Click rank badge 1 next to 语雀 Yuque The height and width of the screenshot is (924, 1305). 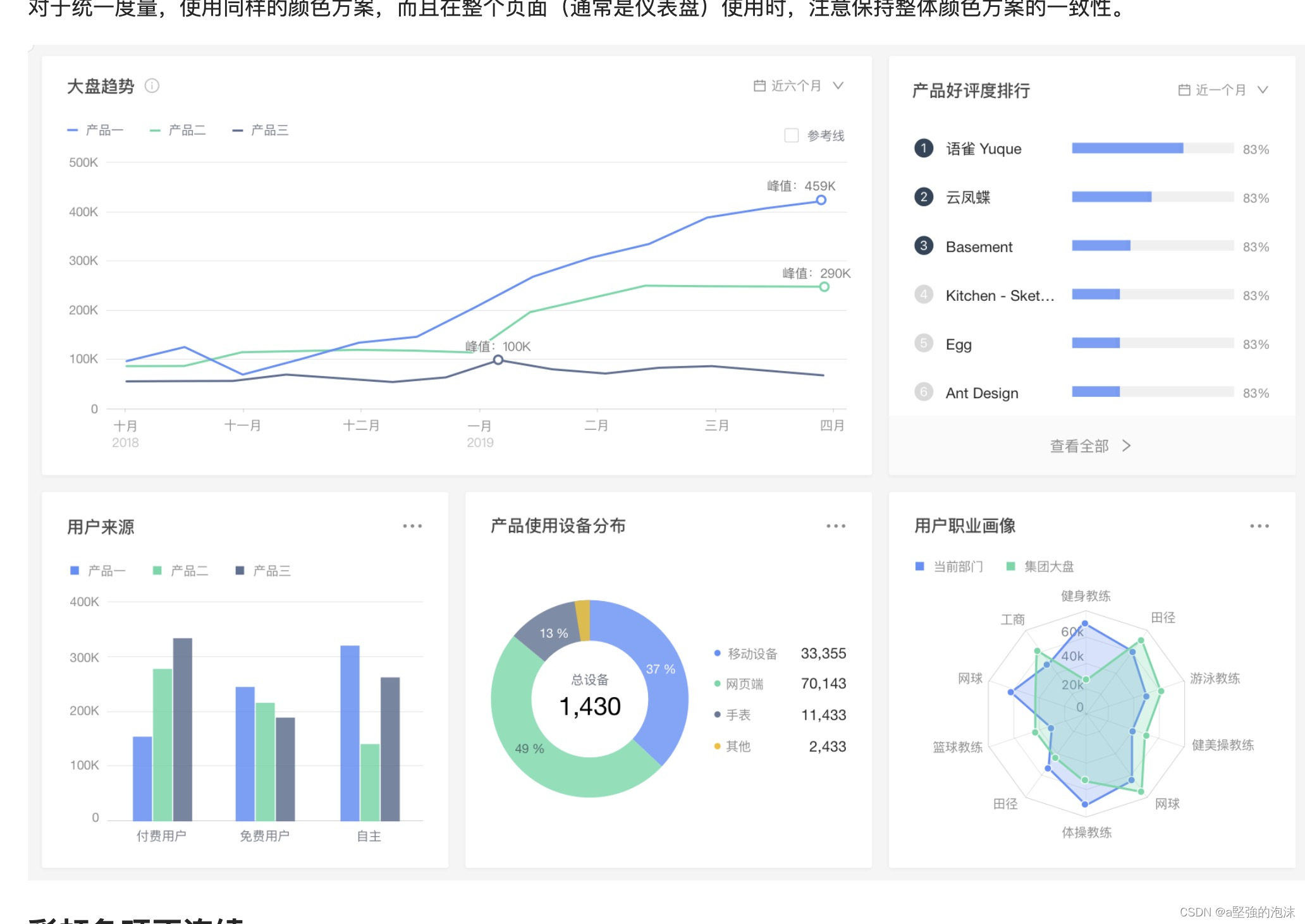(x=924, y=149)
